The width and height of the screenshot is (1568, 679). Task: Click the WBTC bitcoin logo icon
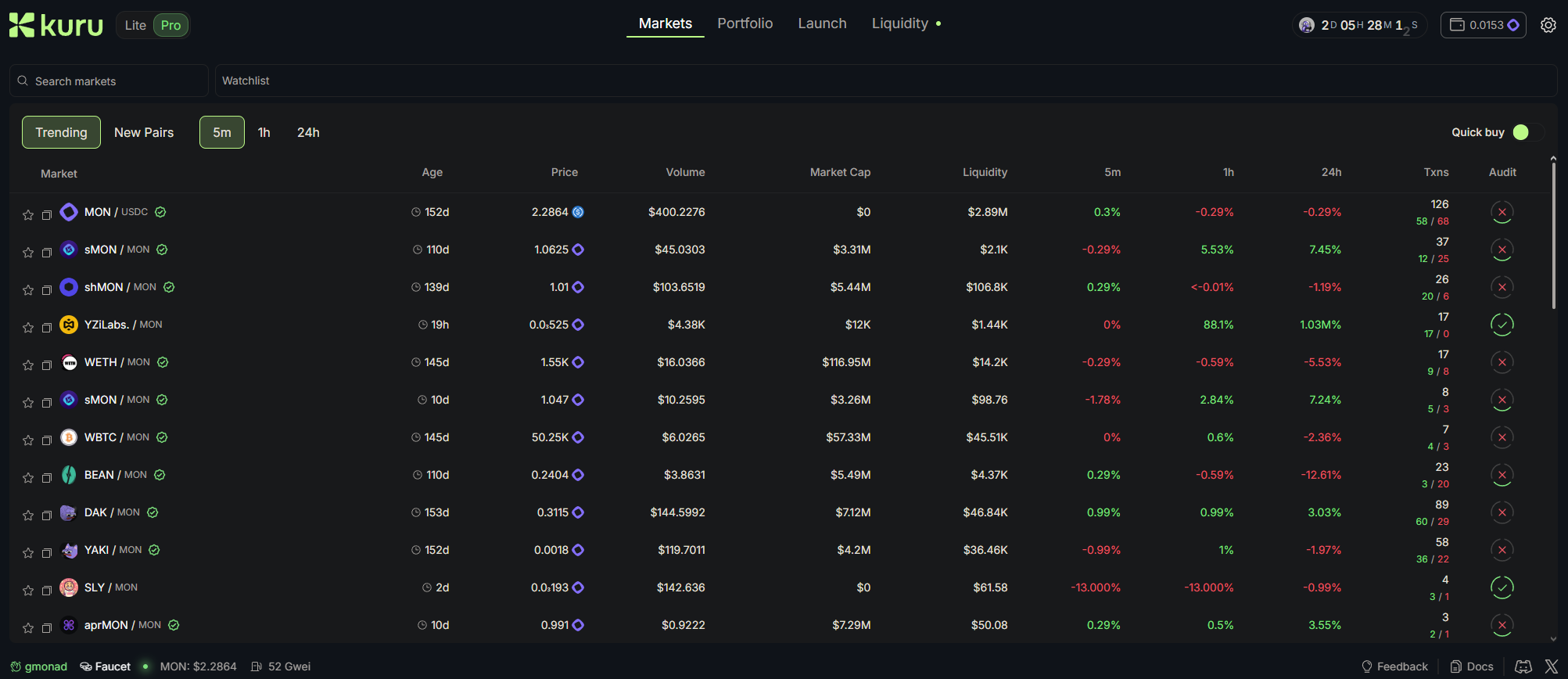(69, 437)
